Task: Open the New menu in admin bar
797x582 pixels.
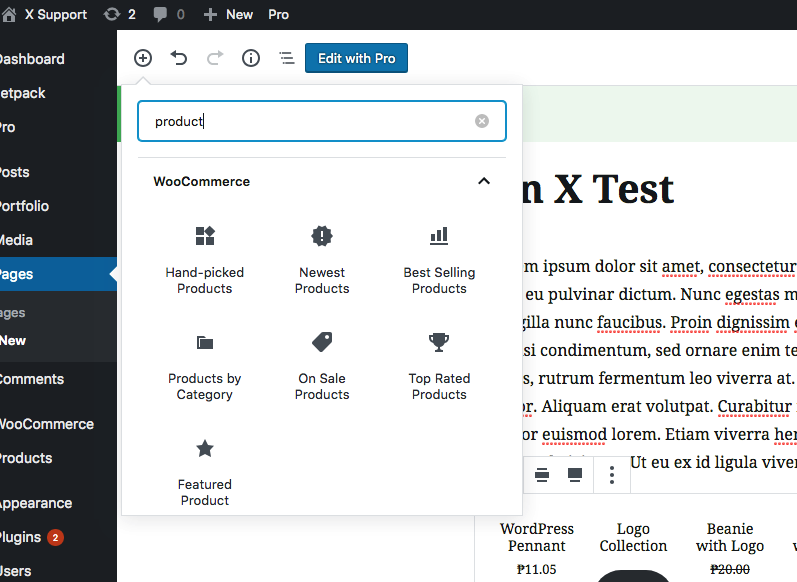Action: click(x=228, y=15)
